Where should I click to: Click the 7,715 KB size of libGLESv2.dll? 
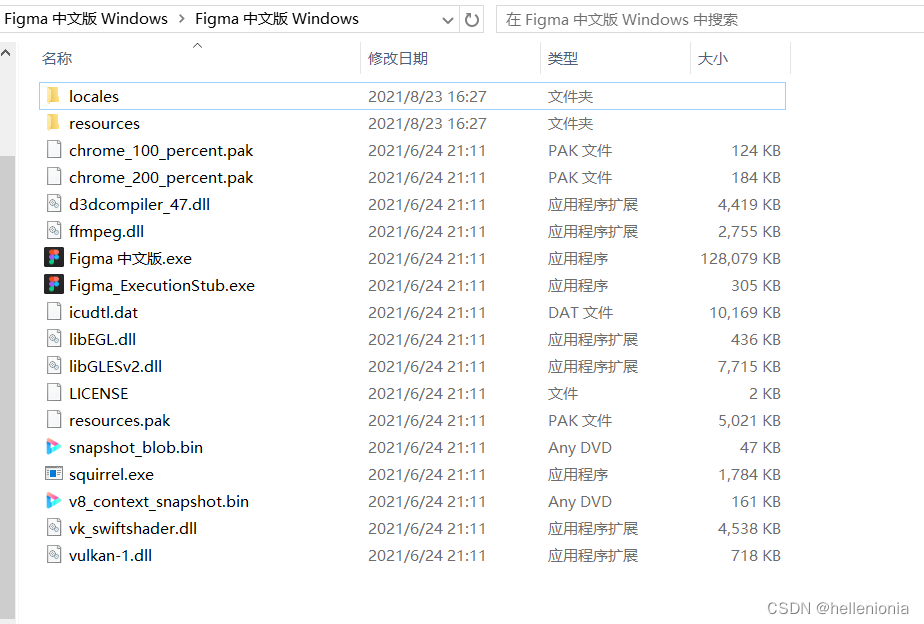tap(749, 367)
